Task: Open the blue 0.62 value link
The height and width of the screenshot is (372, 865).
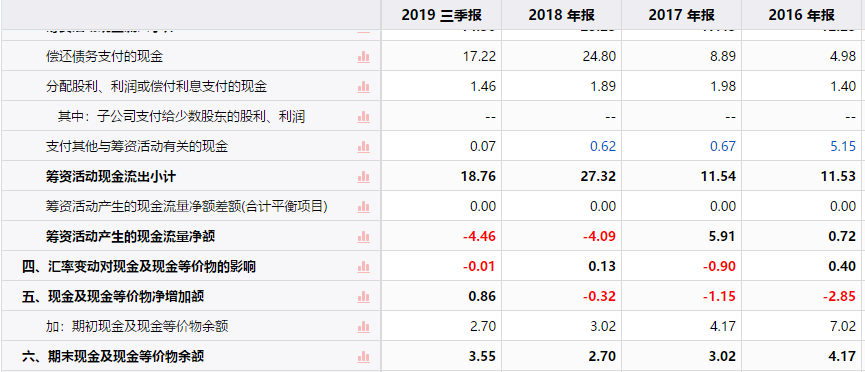Action: (603, 147)
